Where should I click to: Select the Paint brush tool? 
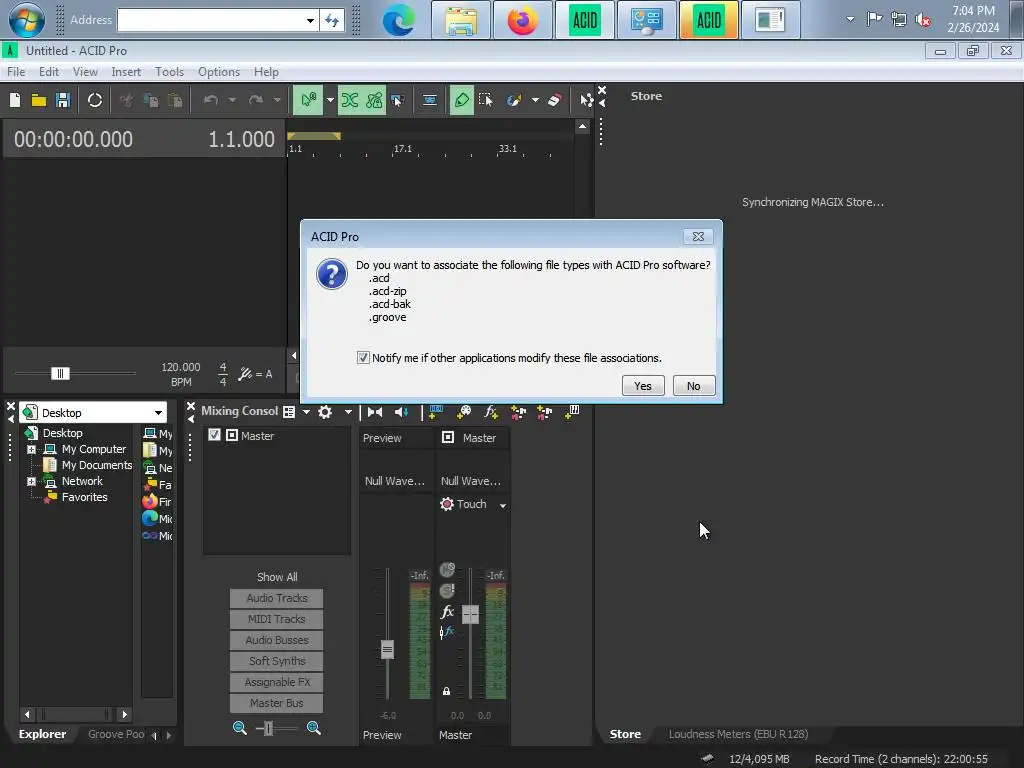514,100
